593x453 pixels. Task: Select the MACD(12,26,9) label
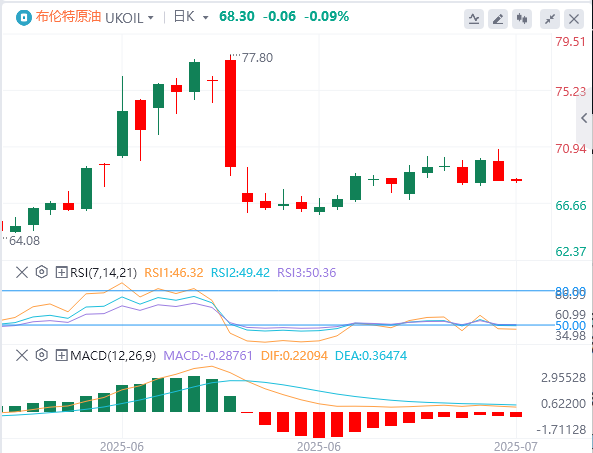[113, 356]
